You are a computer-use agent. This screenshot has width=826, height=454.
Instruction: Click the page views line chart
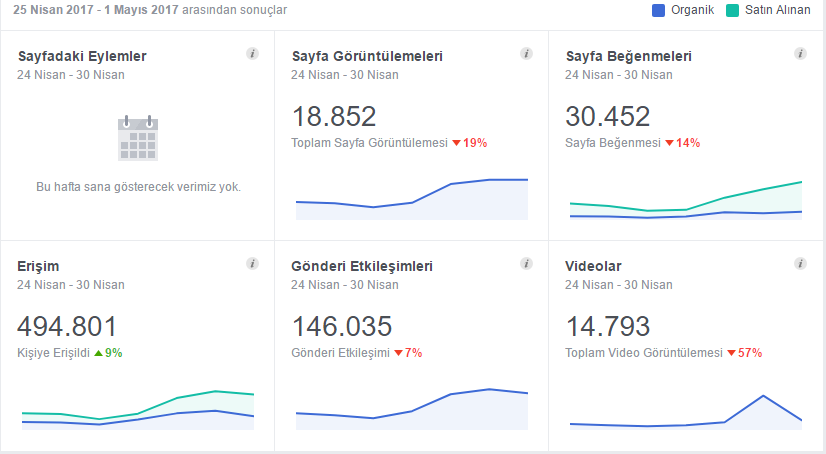pos(412,199)
